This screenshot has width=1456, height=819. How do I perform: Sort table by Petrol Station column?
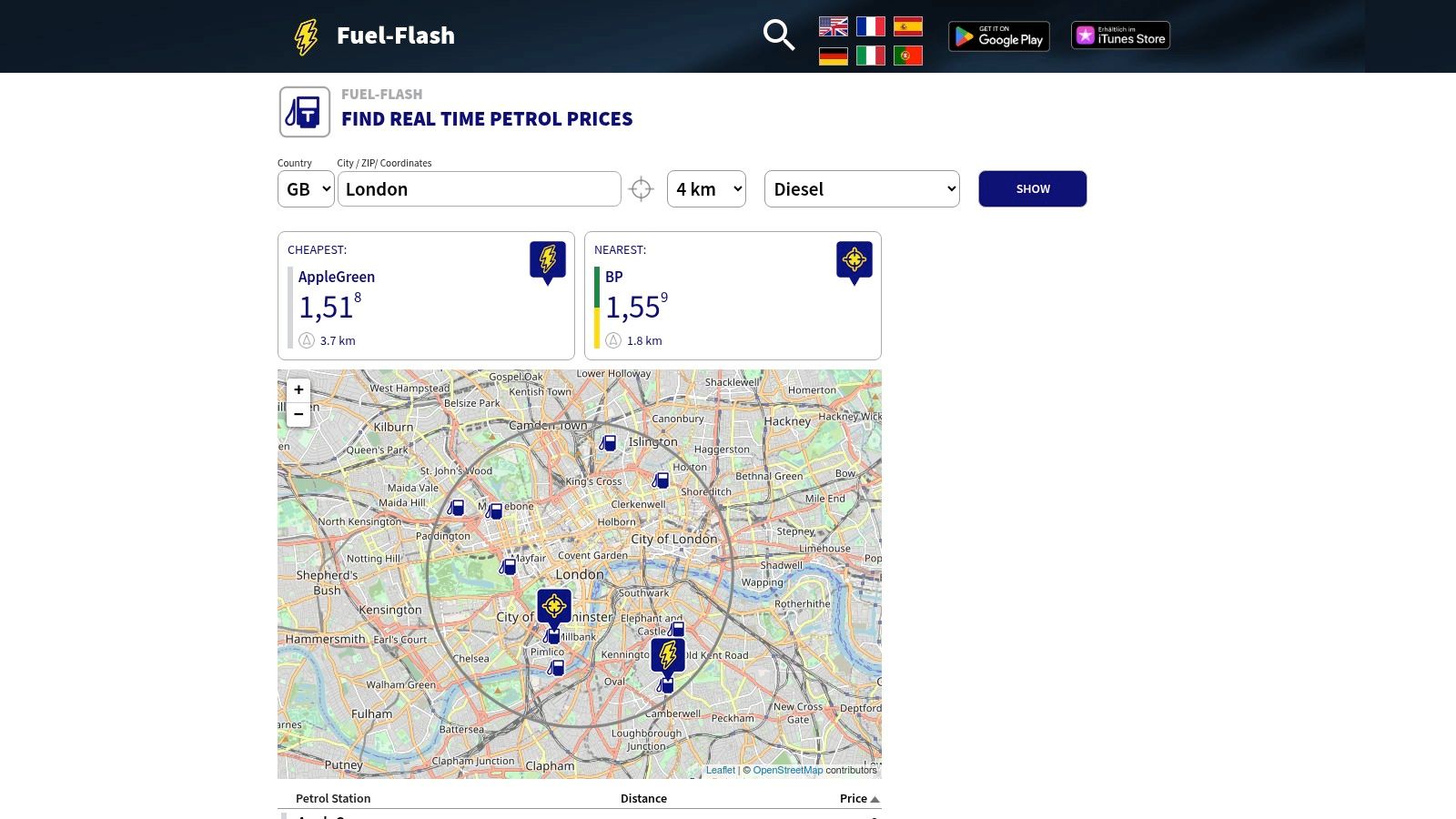point(333,798)
